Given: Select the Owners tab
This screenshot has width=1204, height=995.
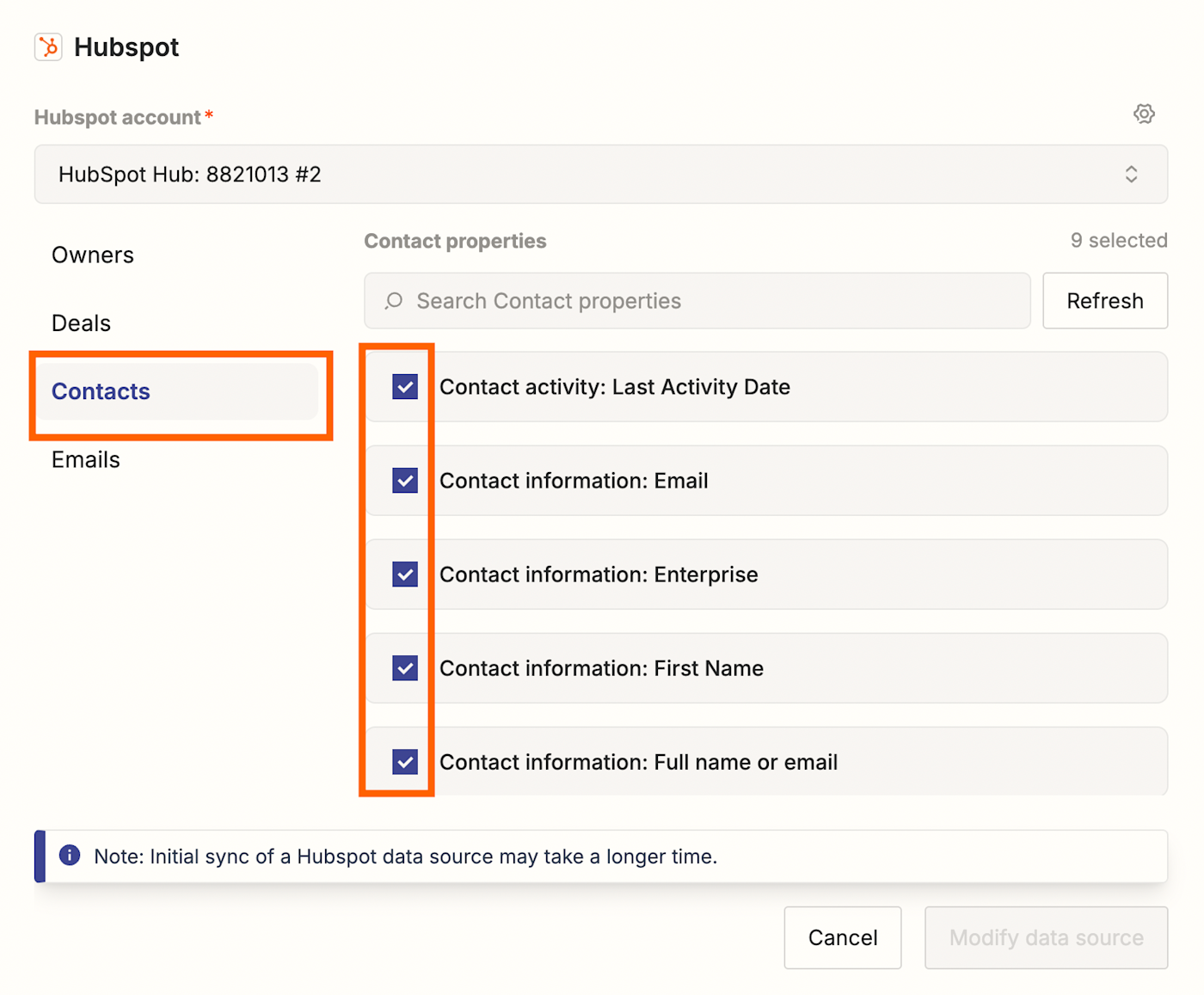Looking at the screenshot, I should pos(93,255).
